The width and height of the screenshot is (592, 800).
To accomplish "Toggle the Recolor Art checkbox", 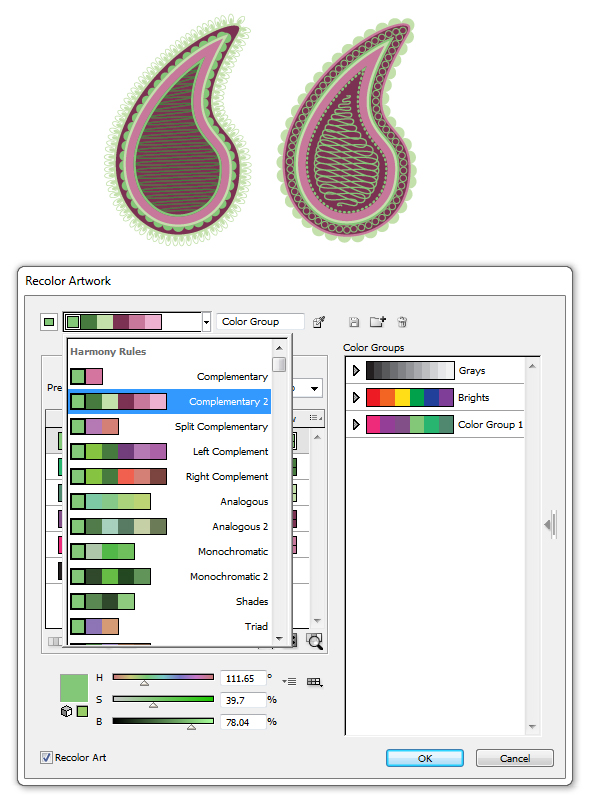I will click(x=46, y=758).
